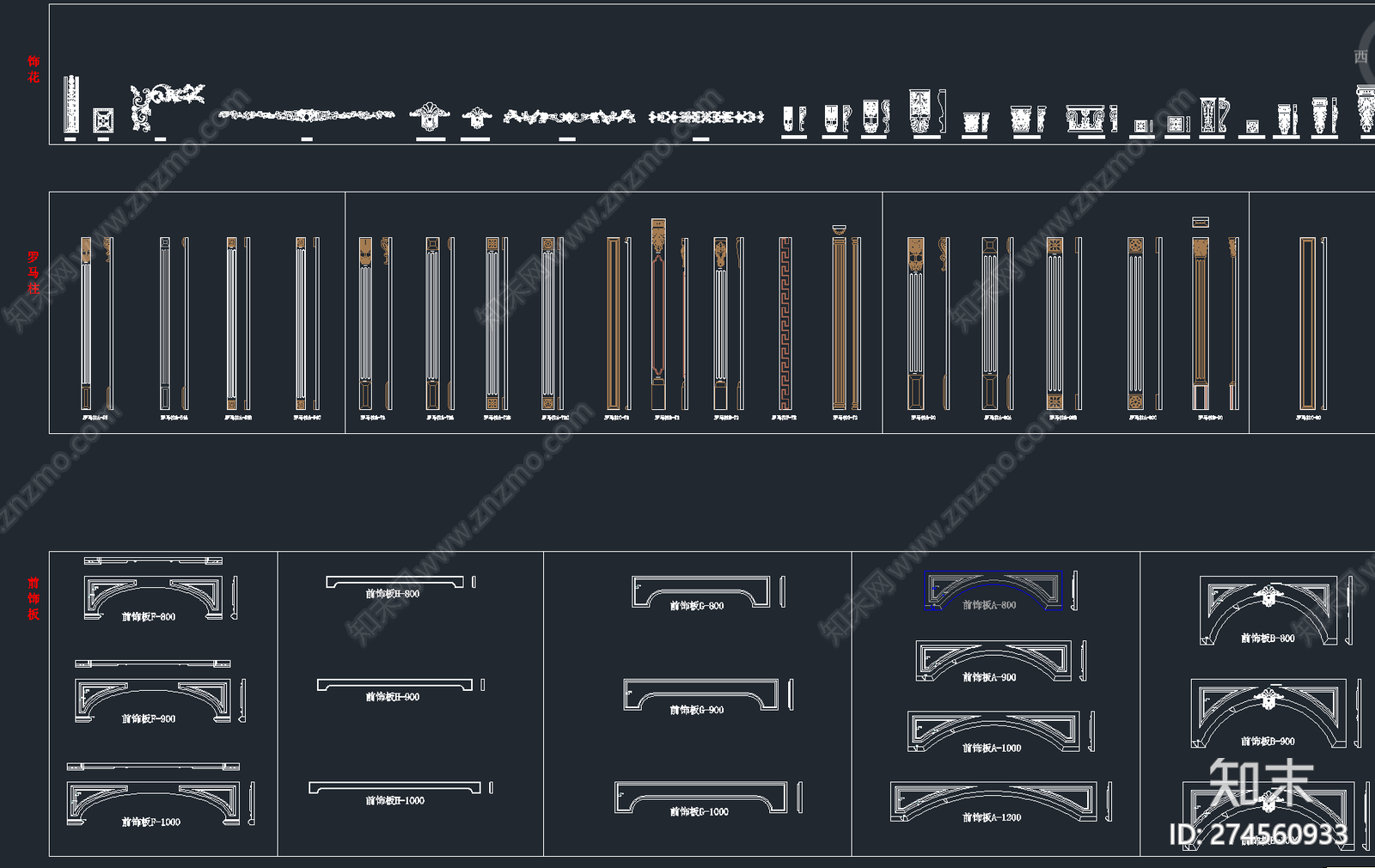Click the 前饰板F-800 label
The width and height of the screenshot is (1375, 868).
point(149,617)
